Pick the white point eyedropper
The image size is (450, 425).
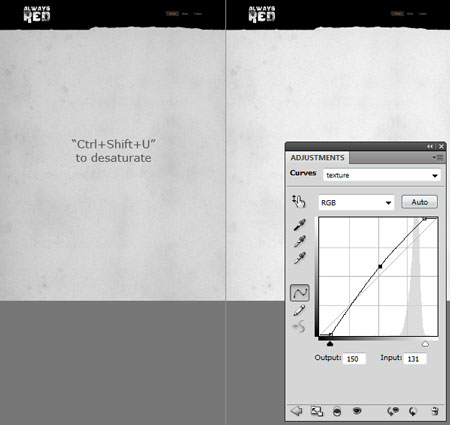pos(299,258)
